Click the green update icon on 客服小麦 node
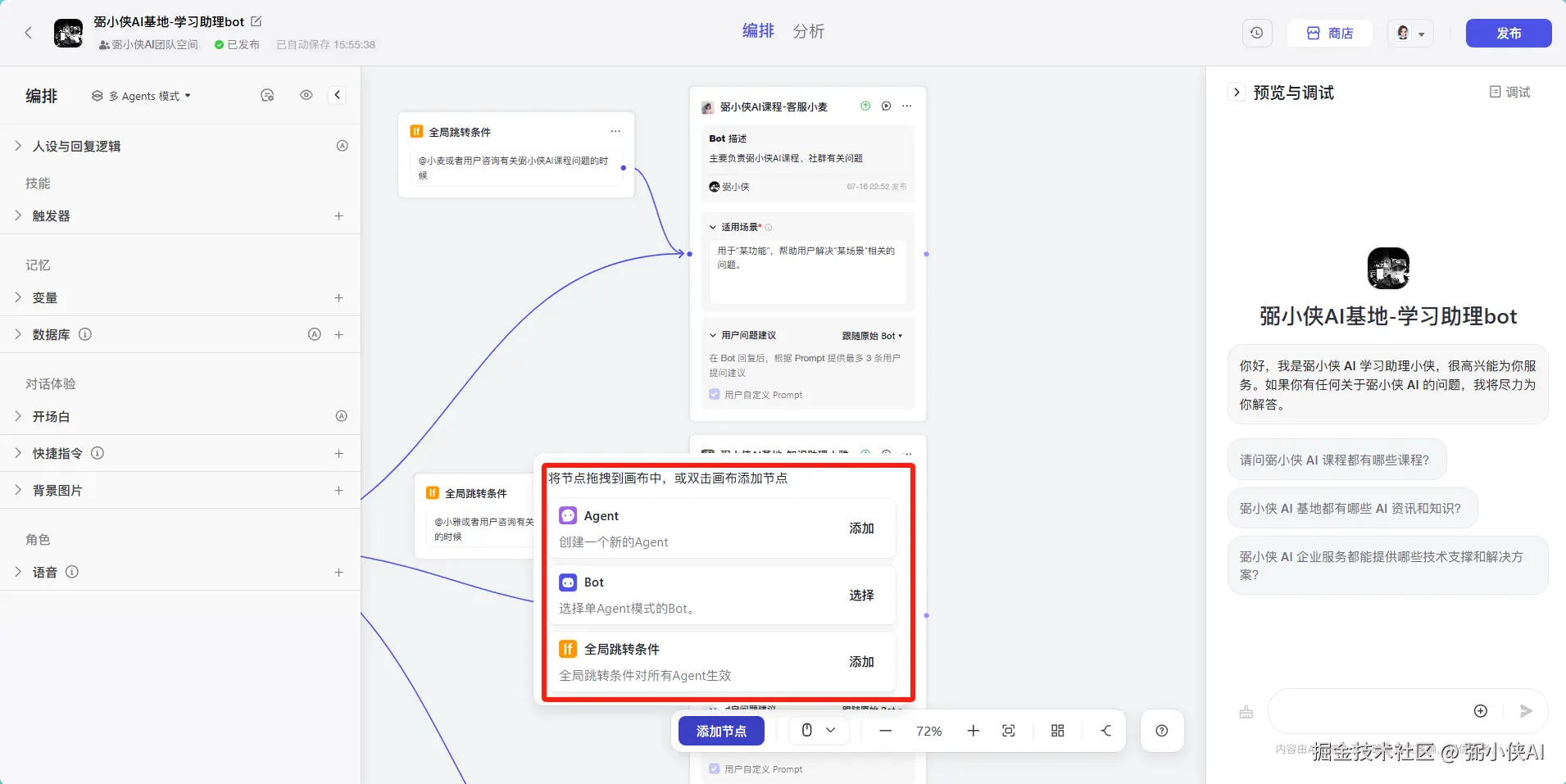 pyautogui.click(x=865, y=106)
